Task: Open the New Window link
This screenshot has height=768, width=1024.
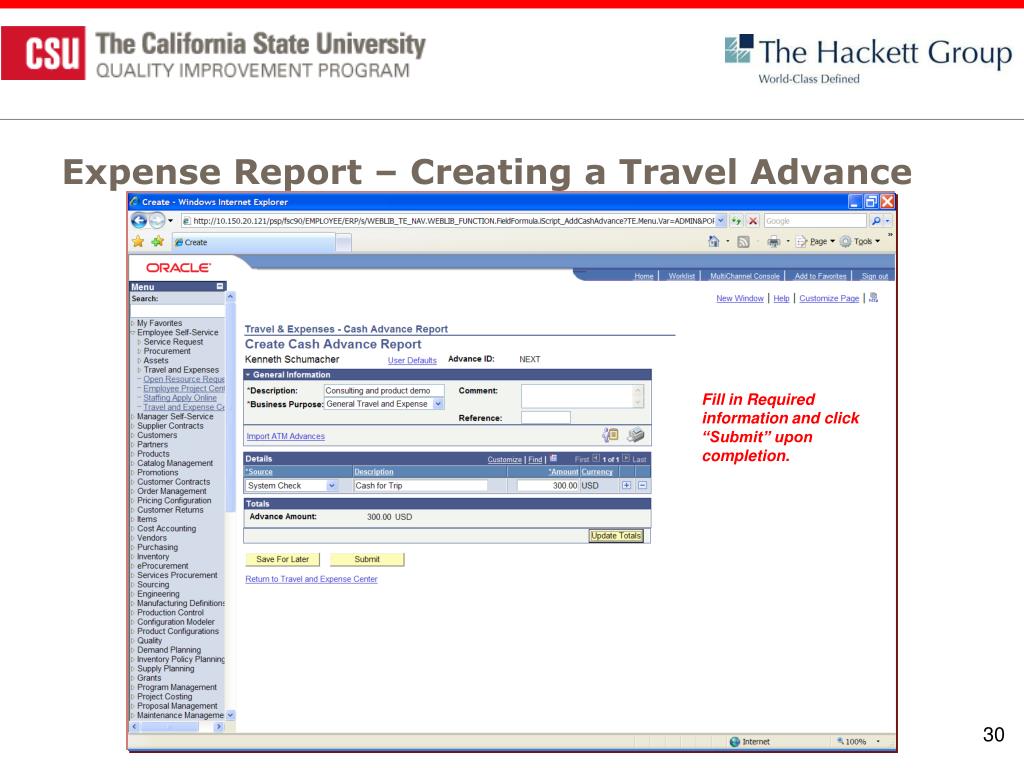Action: [740, 298]
